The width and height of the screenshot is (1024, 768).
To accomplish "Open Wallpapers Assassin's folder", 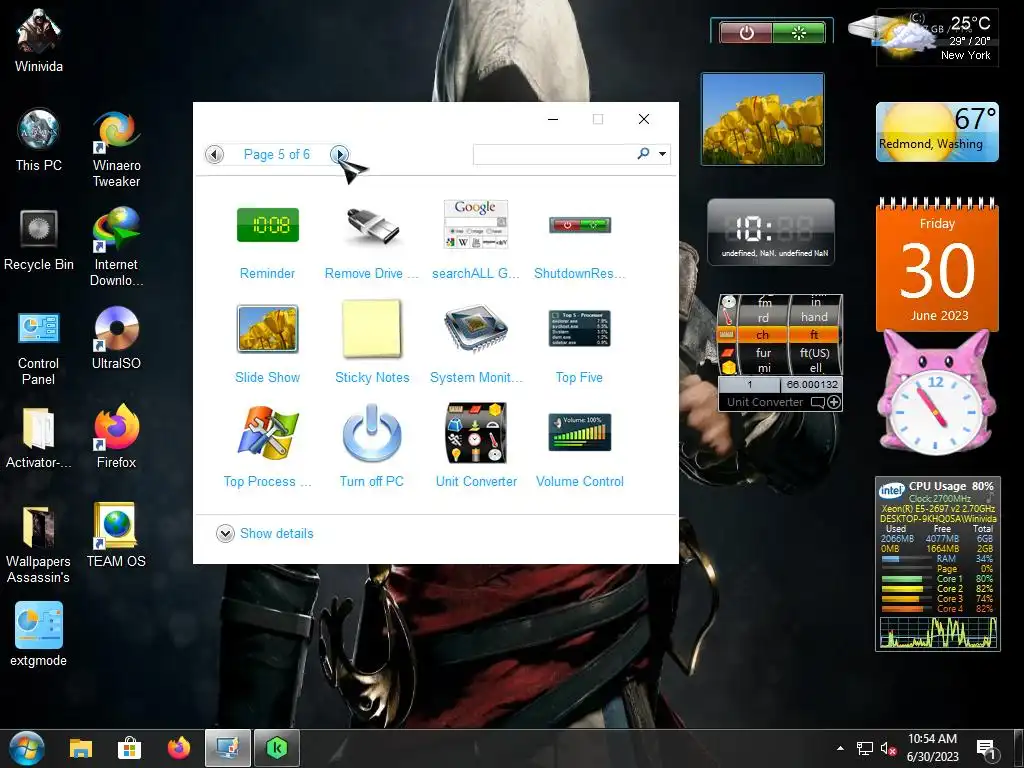I will click(39, 544).
